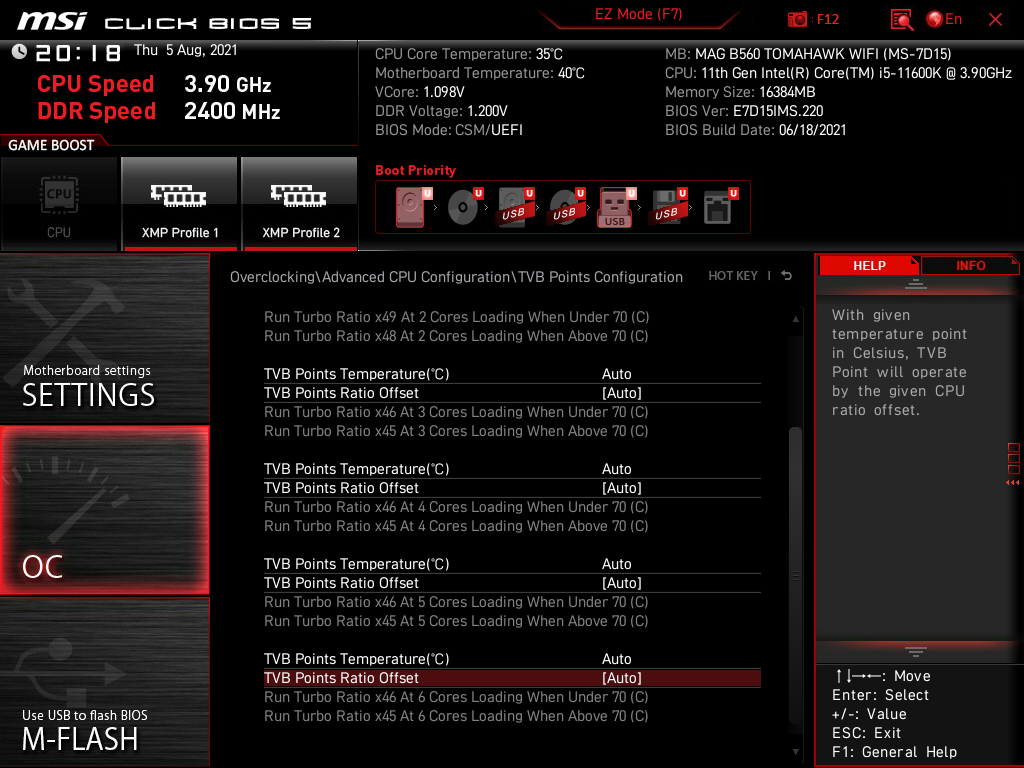Viewport: 1024px width, 768px height.
Task: Select the network boot device icon
Action: [x=720, y=207]
